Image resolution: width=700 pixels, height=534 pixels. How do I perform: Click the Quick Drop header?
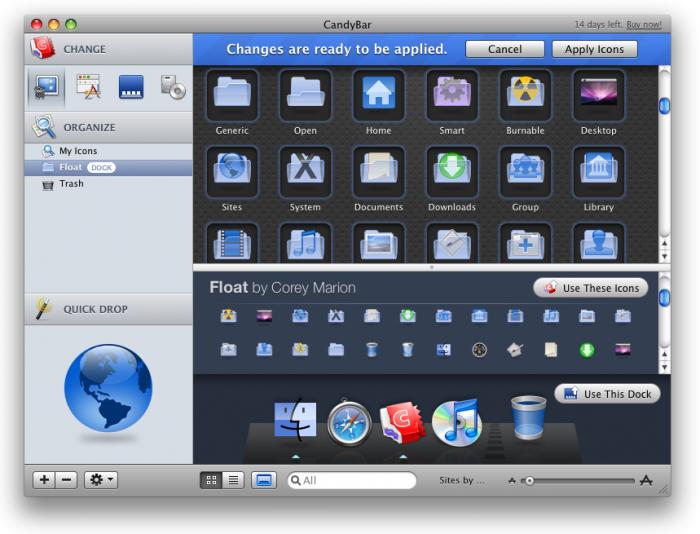click(x=108, y=309)
